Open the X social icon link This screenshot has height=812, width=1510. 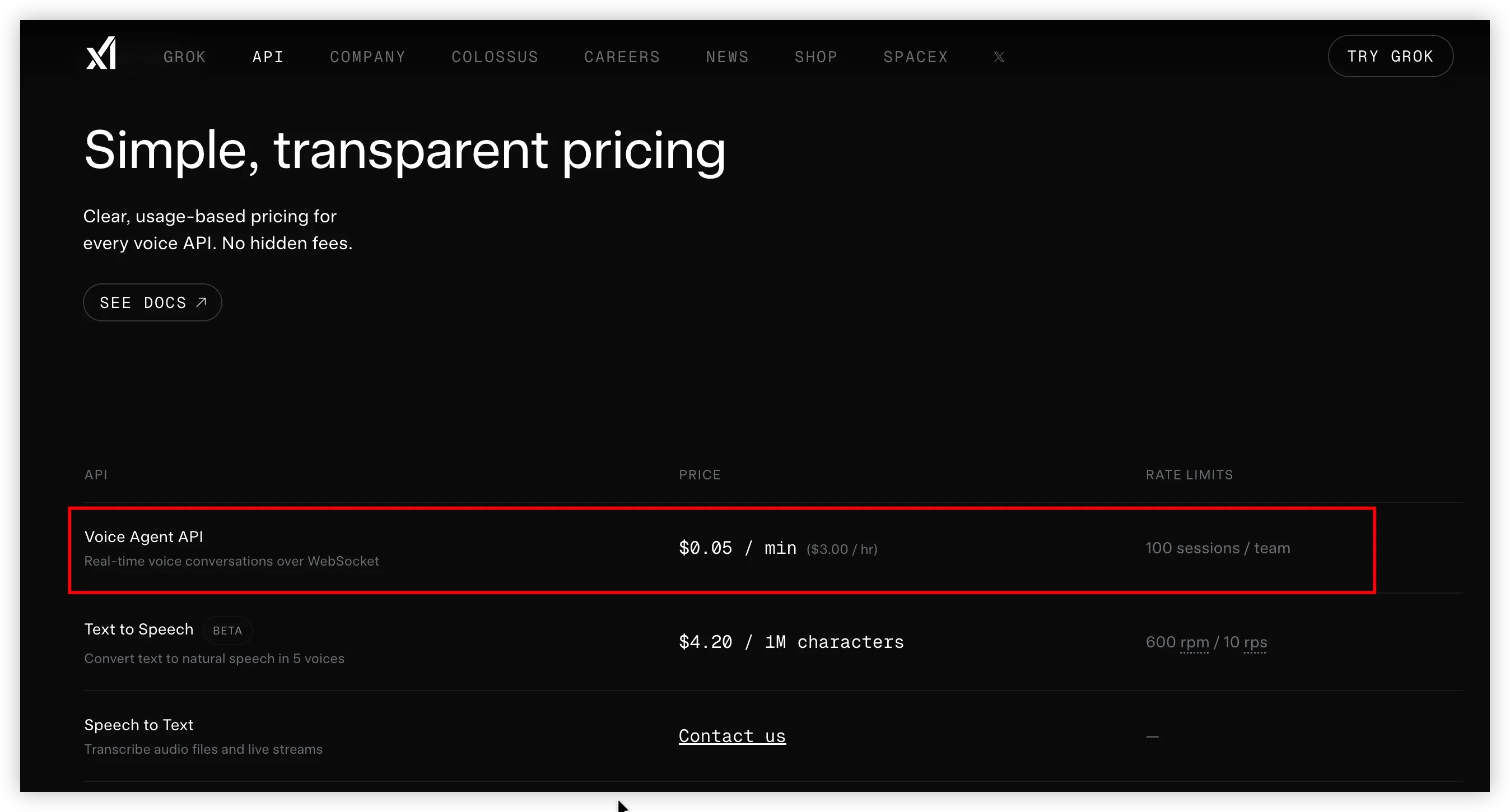click(x=999, y=57)
